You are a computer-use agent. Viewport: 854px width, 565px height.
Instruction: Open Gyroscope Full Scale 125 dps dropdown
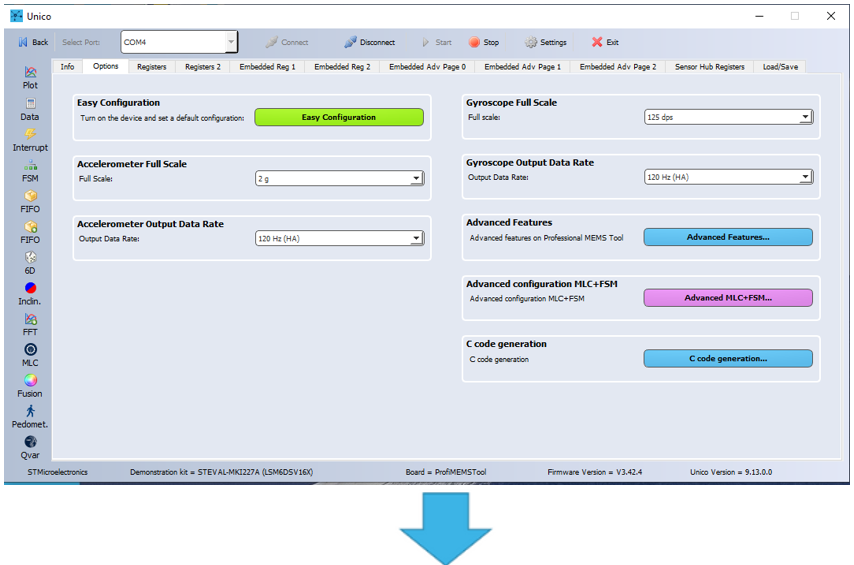729,117
